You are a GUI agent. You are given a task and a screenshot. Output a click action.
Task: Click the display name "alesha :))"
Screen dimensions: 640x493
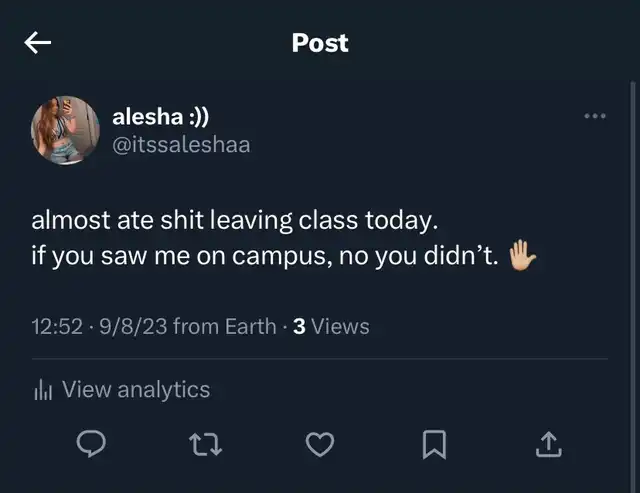(x=160, y=117)
